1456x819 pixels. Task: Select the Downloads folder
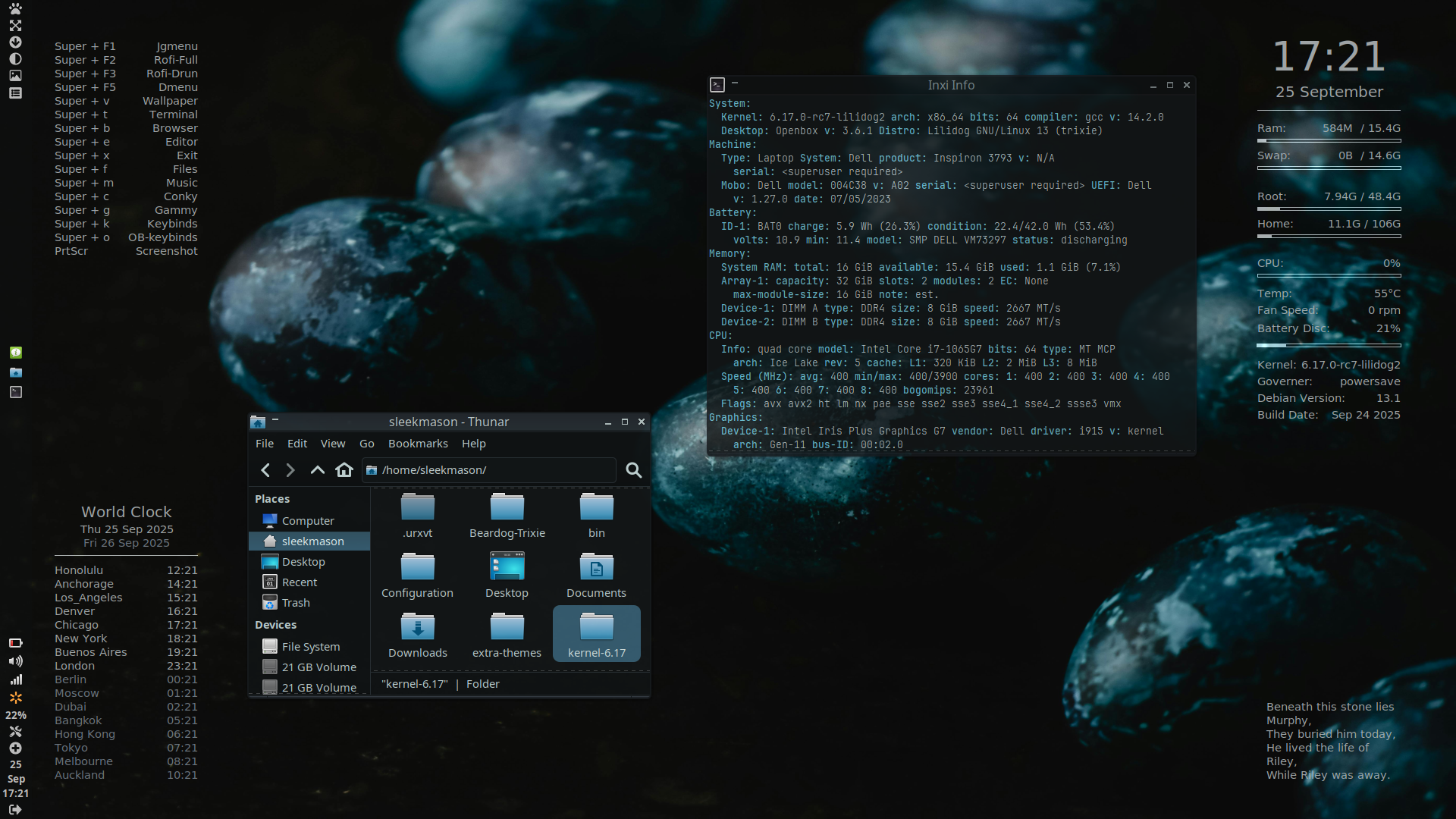[417, 635]
